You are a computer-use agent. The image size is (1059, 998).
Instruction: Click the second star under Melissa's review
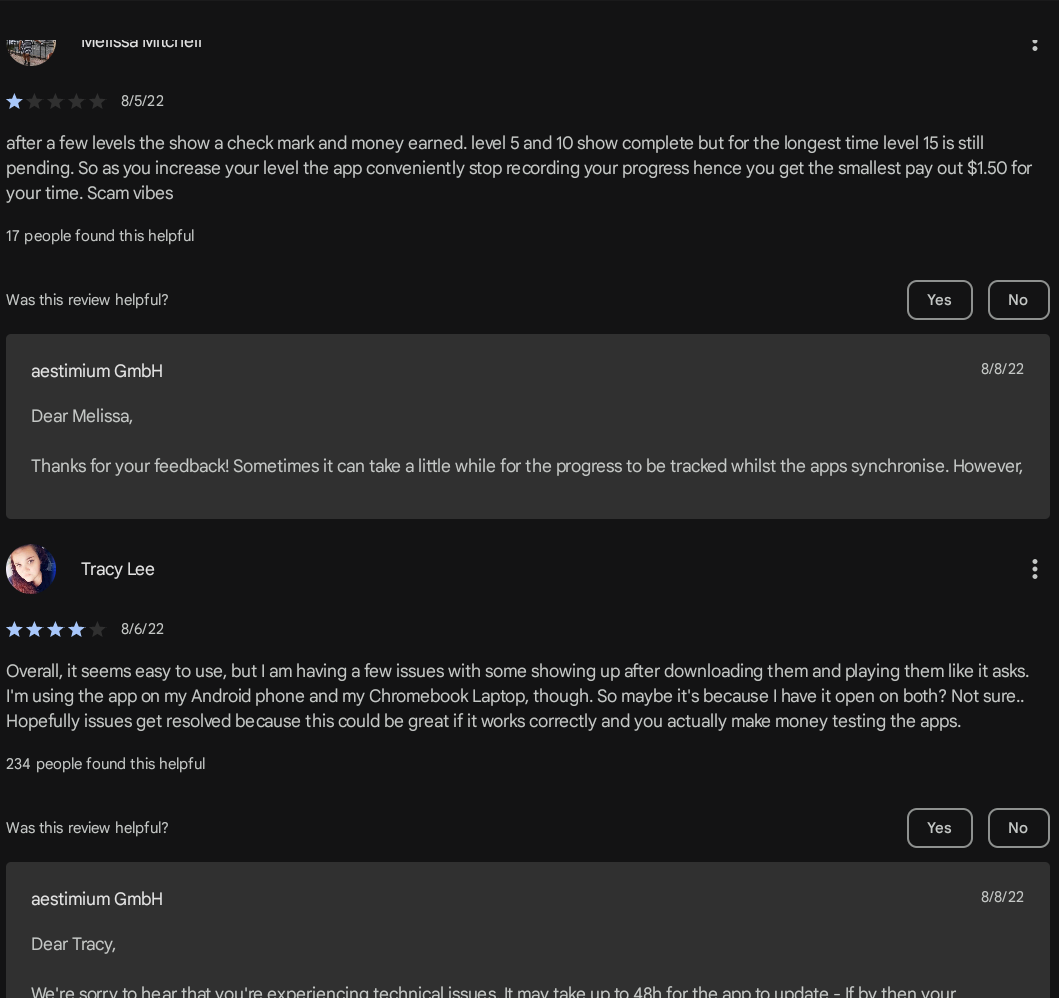point(35,101)
